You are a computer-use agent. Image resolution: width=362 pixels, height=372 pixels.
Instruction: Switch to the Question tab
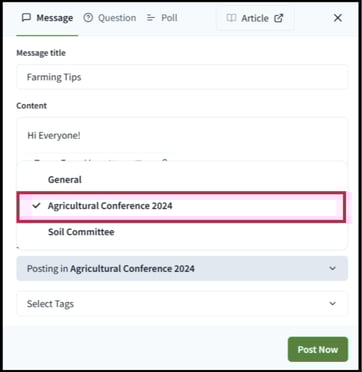click(110, 18)
